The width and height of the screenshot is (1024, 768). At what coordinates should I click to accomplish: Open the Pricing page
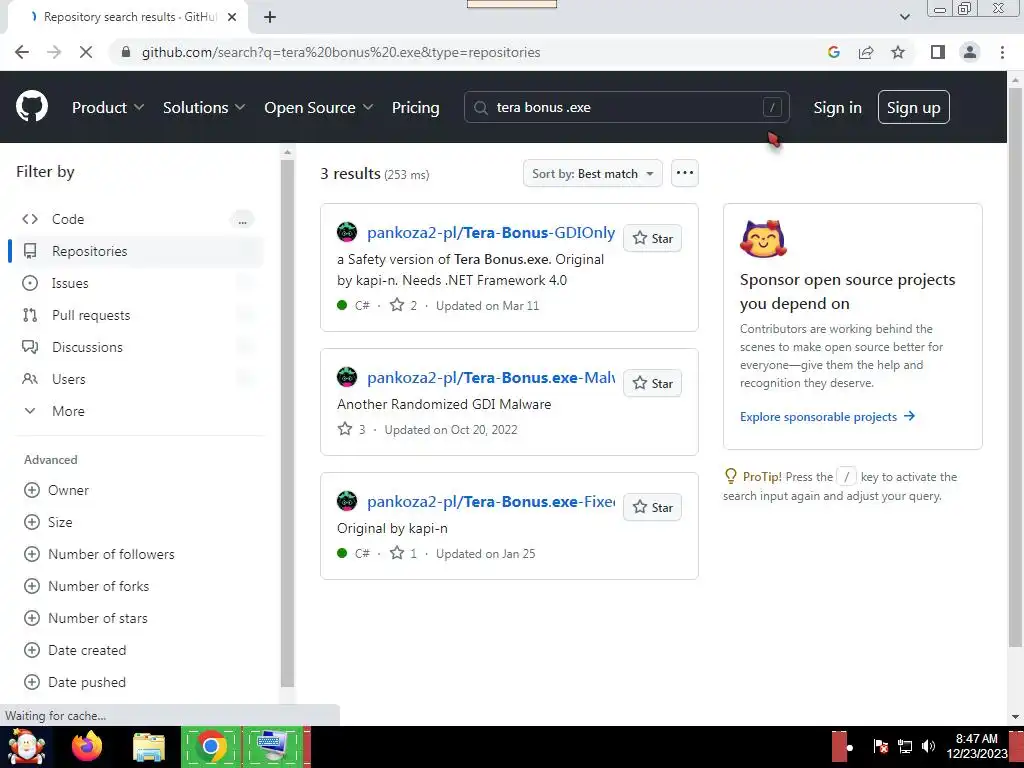point(415,107)
